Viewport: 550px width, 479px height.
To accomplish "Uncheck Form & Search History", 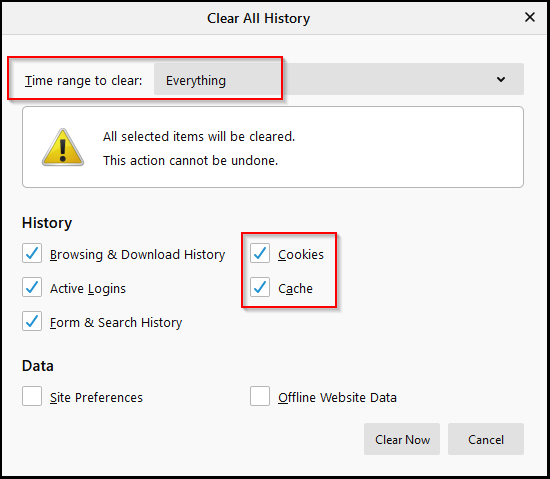I will pos(32,321).
